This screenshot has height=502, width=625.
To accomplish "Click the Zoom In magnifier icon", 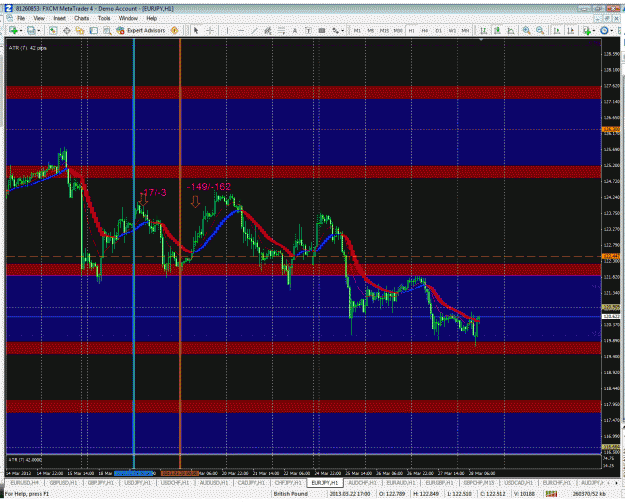I will click(x=527, y=30).
